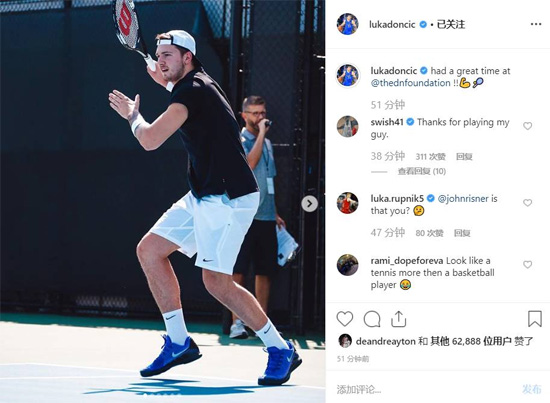Image resolution: width=550 pixels, height=403 pixels.
Task: Open rami_dopeforeva's profile picture
Action: click(x=347, y=265)
